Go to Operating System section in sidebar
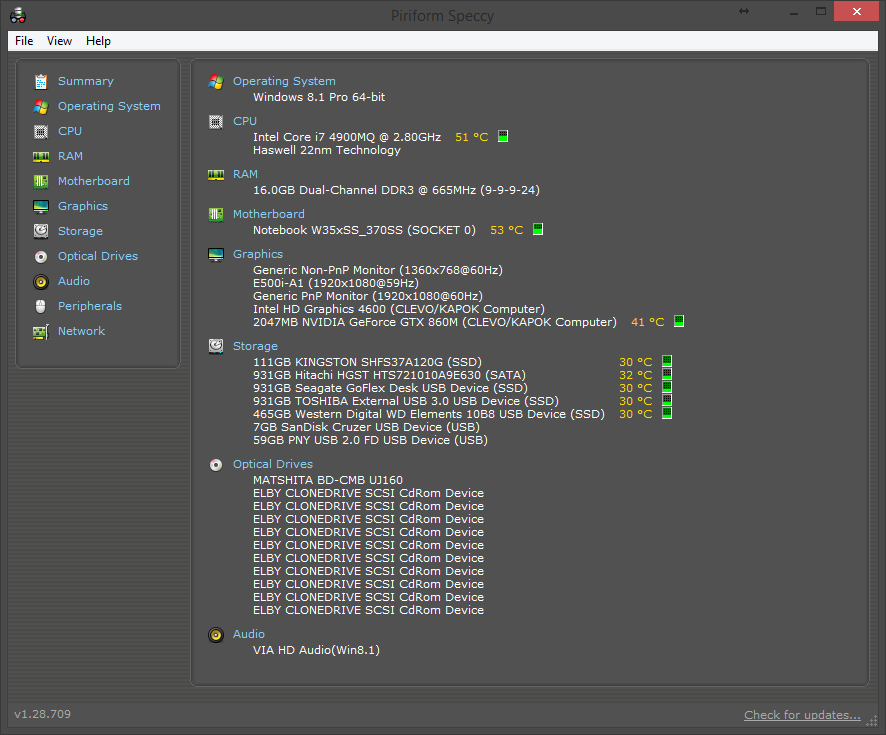This screenshot has width=886, height=735. 109,106
